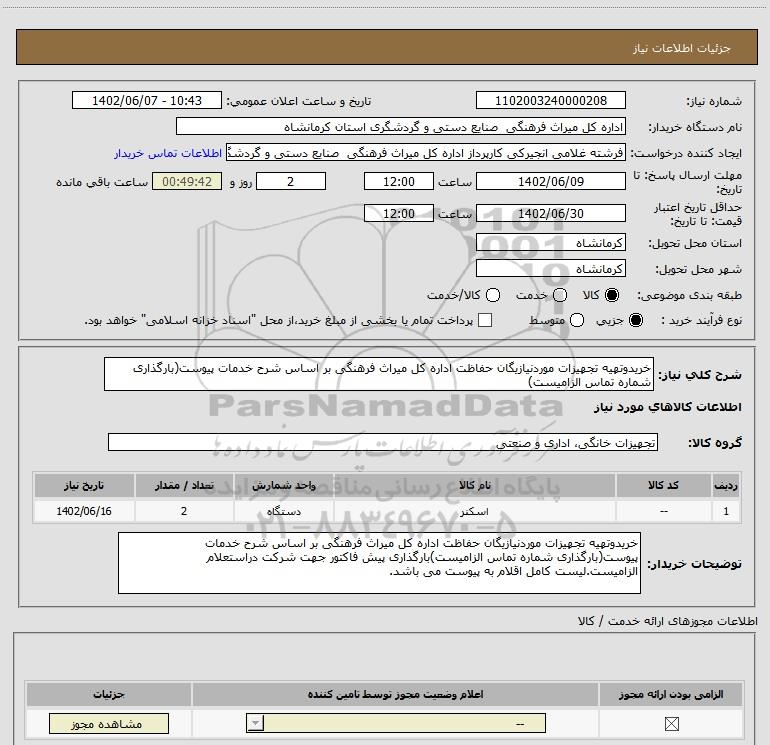This screenshot has width=770, height=745.
Task: Click the کد کالا column header
Action: click(663, 485)
